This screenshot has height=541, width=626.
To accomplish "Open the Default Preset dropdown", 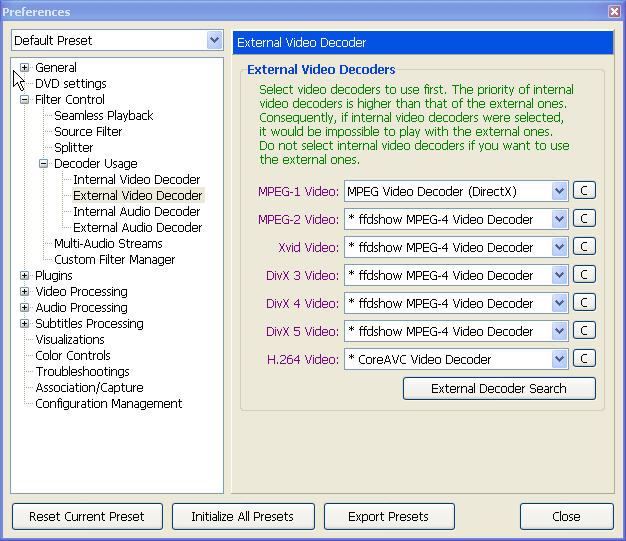I will tap(214, 41).
